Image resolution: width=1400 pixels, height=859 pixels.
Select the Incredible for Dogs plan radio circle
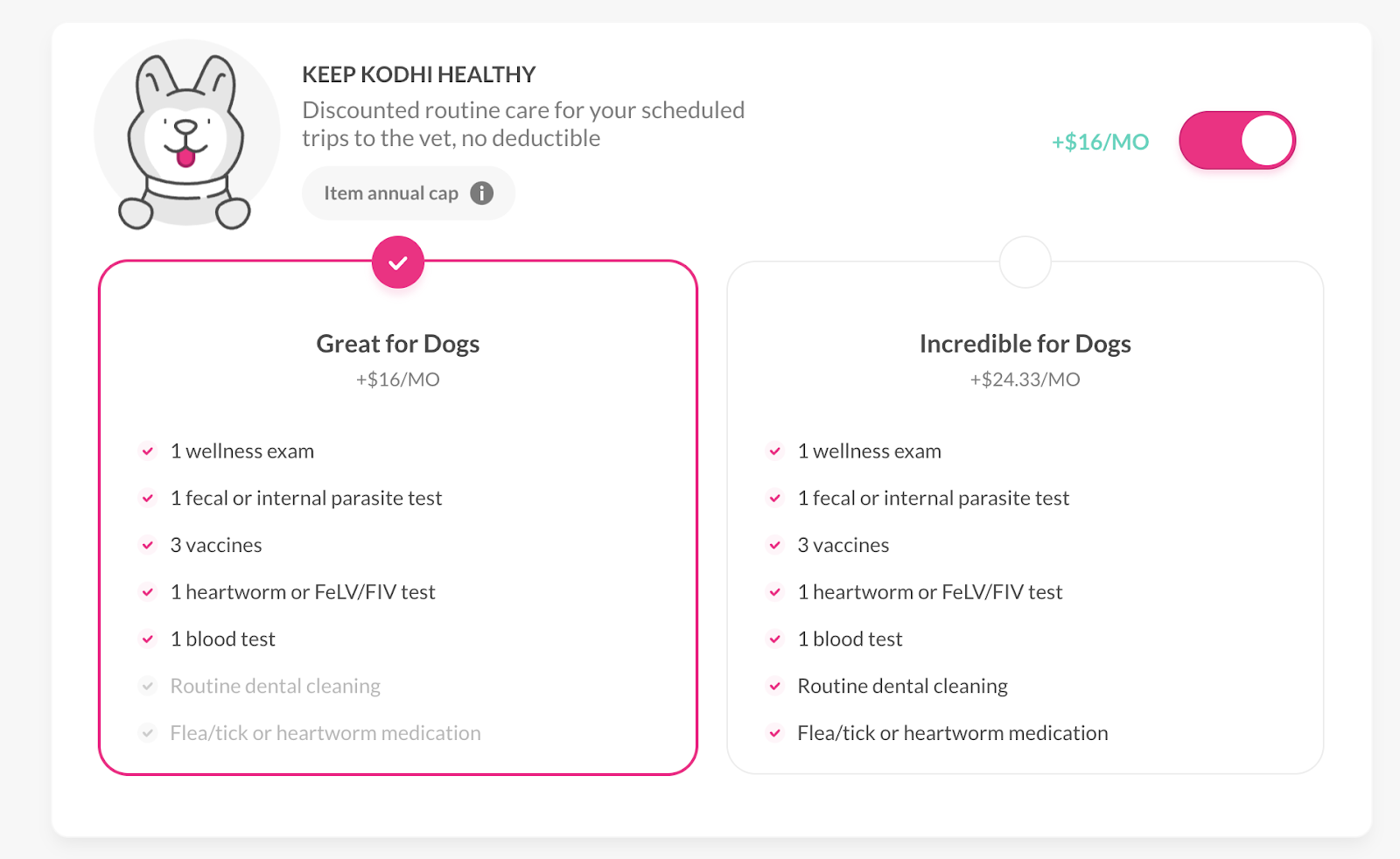coord(1025,262)
